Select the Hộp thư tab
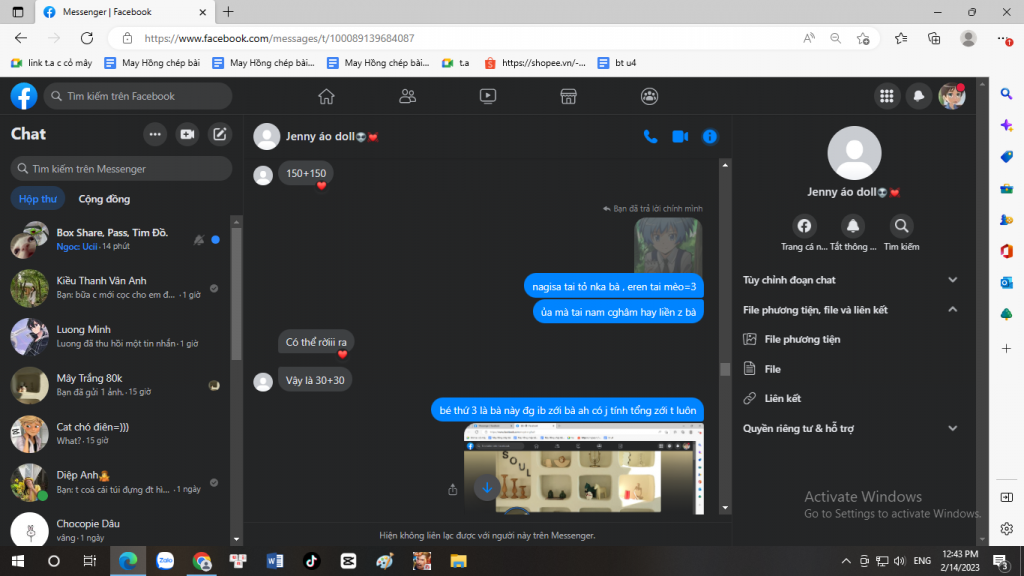1024x576 pixels. pyautogui.click(x=38, y=199)
